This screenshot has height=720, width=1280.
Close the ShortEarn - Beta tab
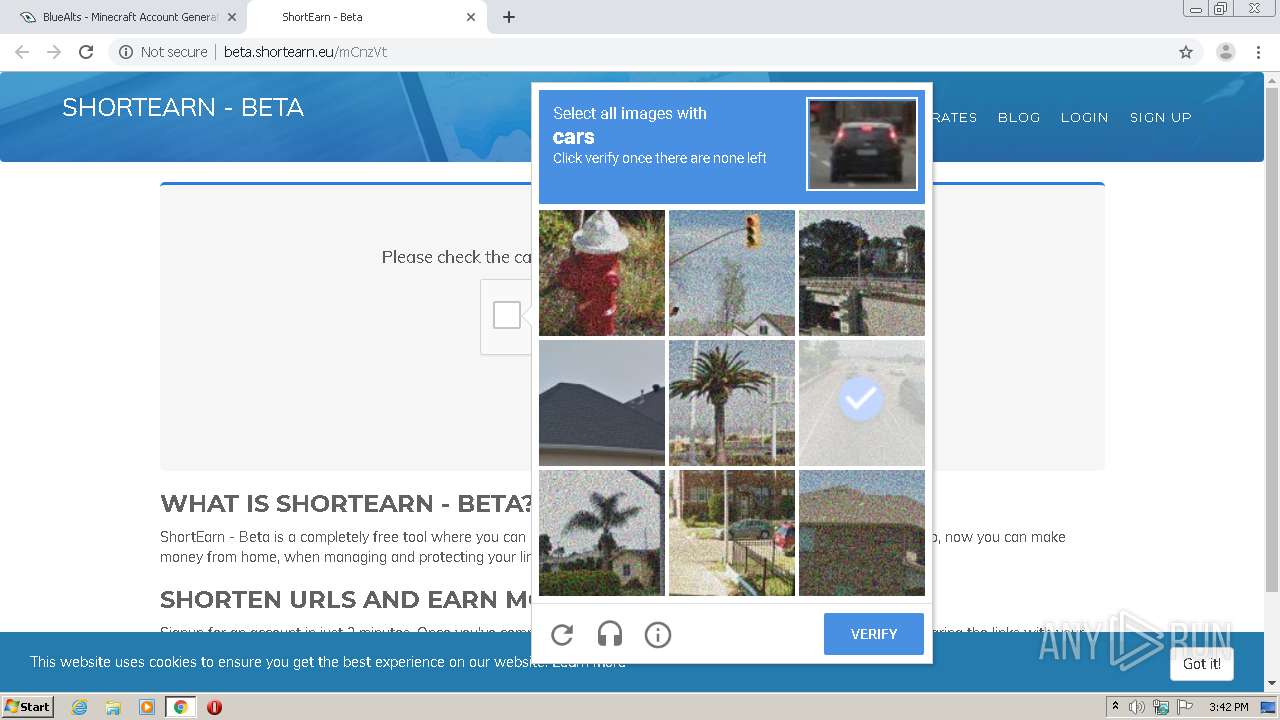tap(470, 17)
